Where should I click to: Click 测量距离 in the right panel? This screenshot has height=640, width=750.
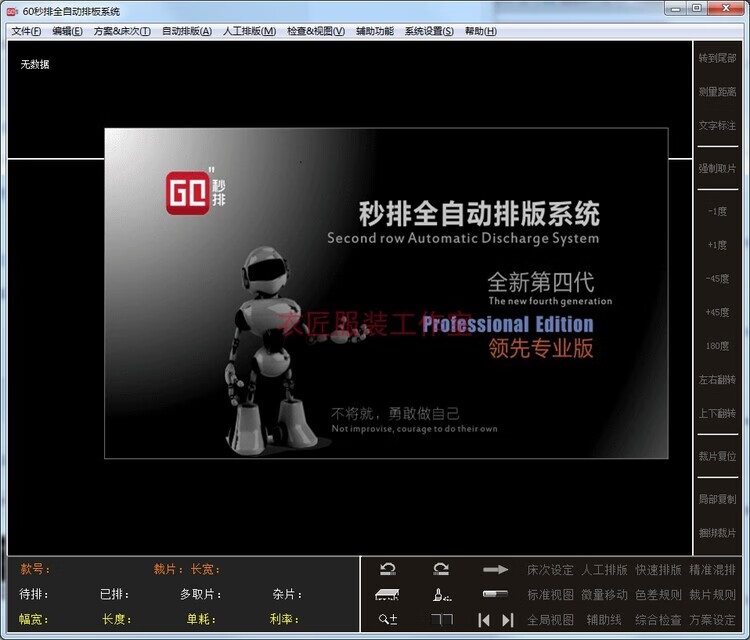tap(717, 92)
